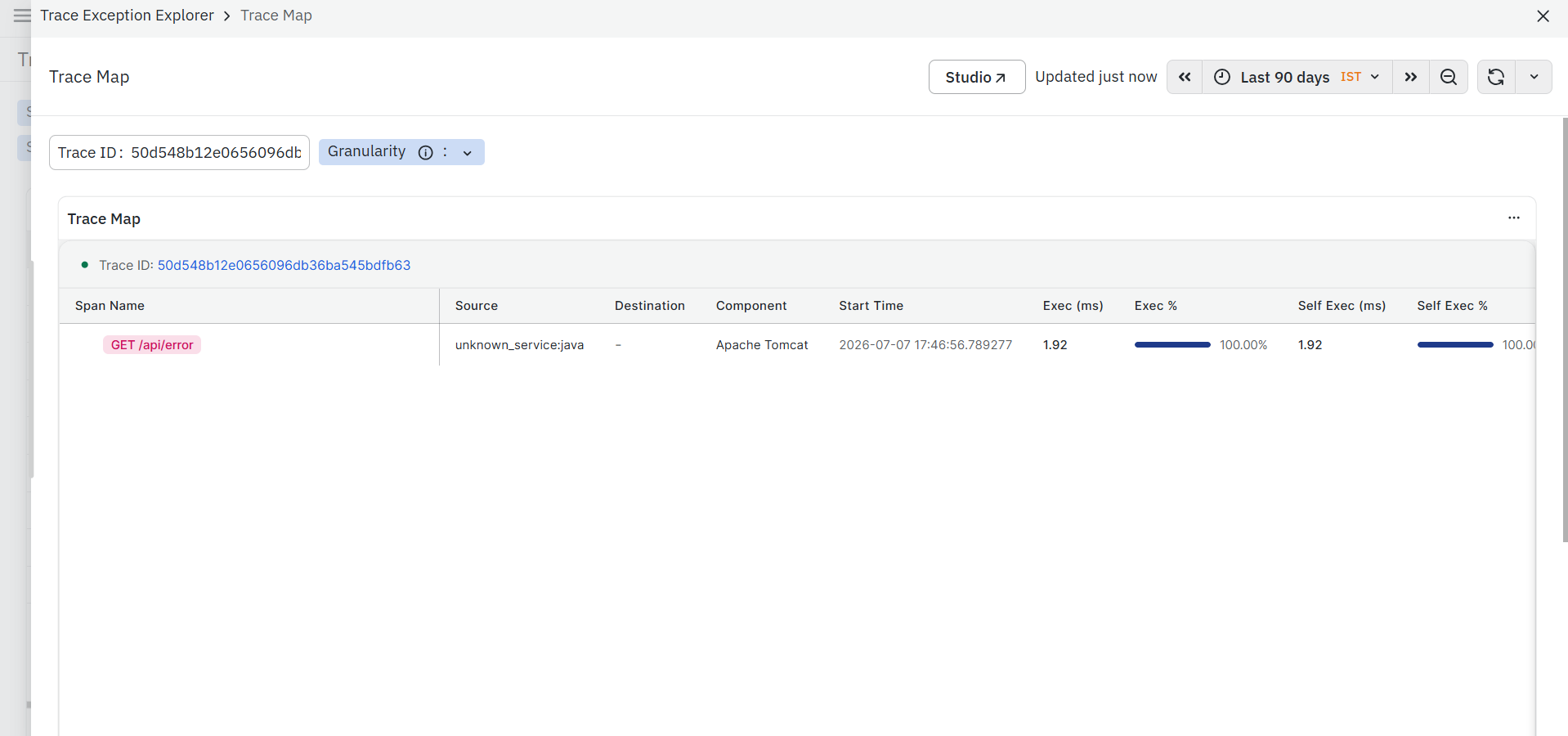
Task: Click the Trace Map breadcrumb item
Action: point(276,16)
